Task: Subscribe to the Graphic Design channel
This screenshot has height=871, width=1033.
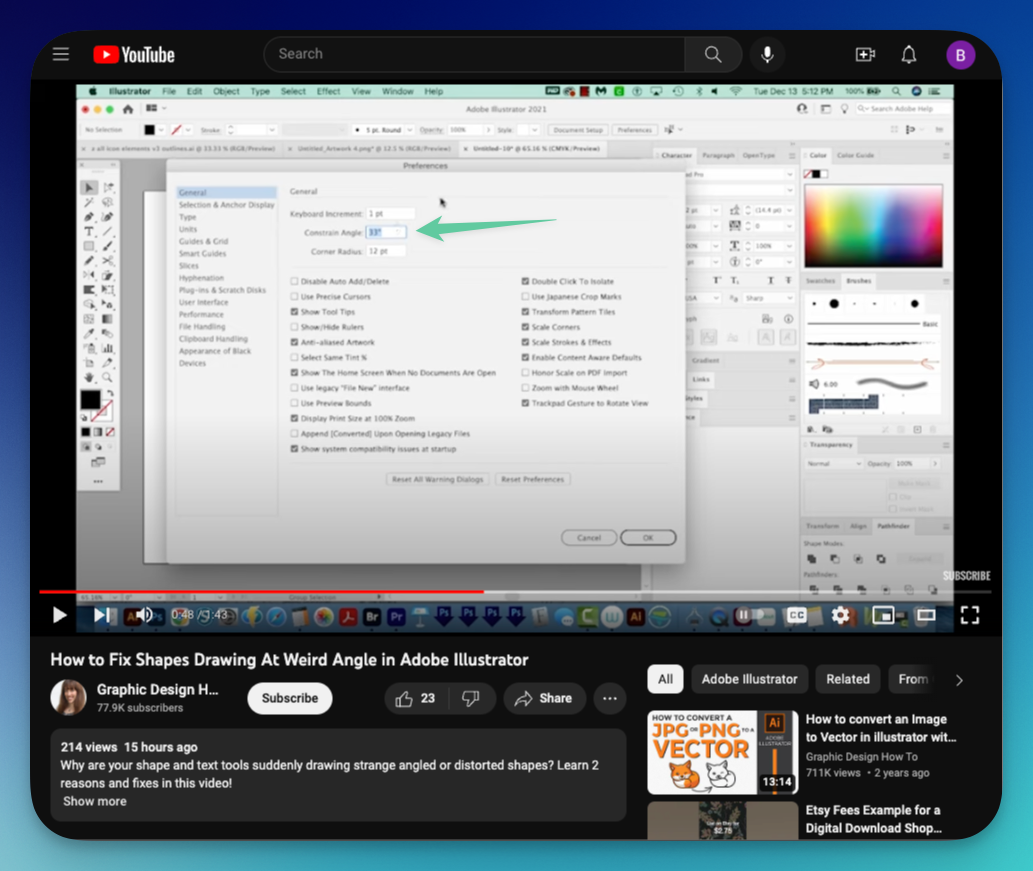Action: [290, 698]
